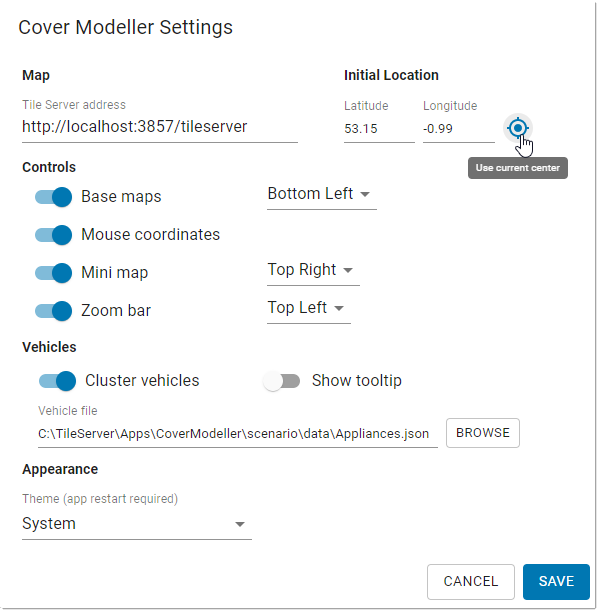Save the settings with SAVE button
This screenshot has width=599, height=612.
pos(556,582)
